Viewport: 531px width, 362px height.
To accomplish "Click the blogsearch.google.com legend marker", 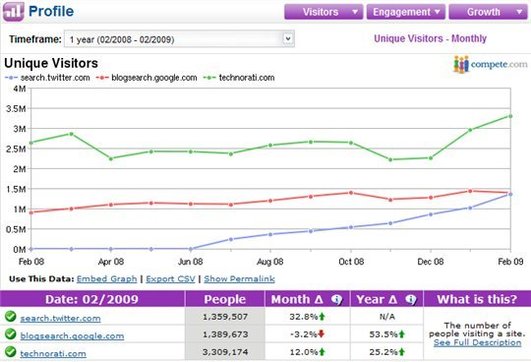I will click(x=102, y=78).
